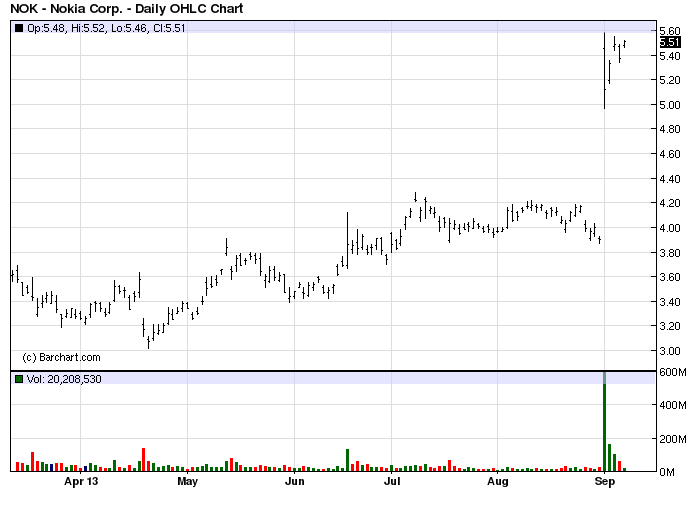Click the 3.20 price axis label
This screenshot has width=700, height=512.
[x=670, y=326]
